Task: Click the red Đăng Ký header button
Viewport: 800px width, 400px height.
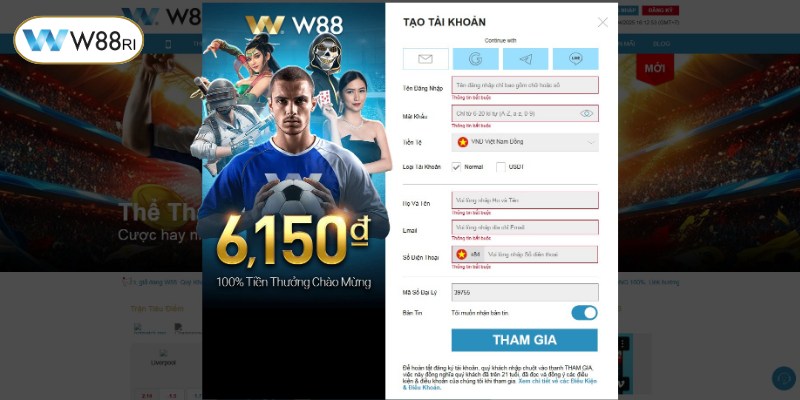Action: (660, 10)
